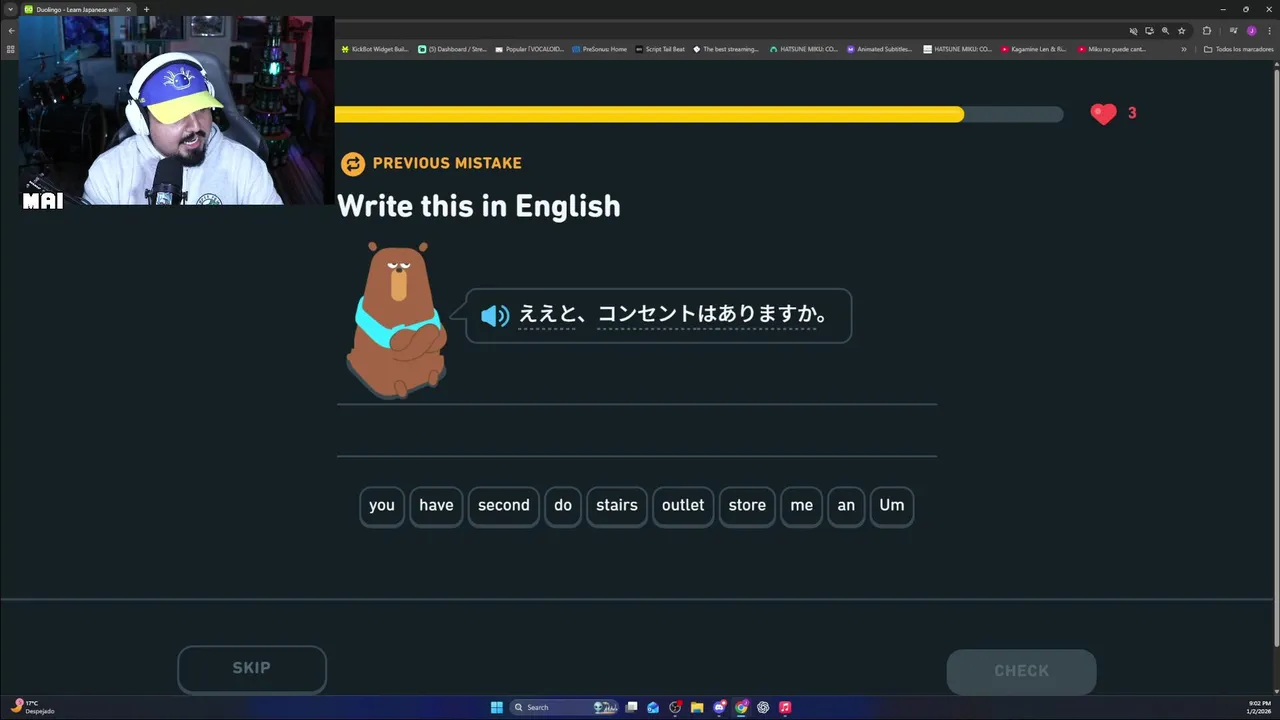
Task: Open Google Chrome taskbar icon
Action: [741, 707]
